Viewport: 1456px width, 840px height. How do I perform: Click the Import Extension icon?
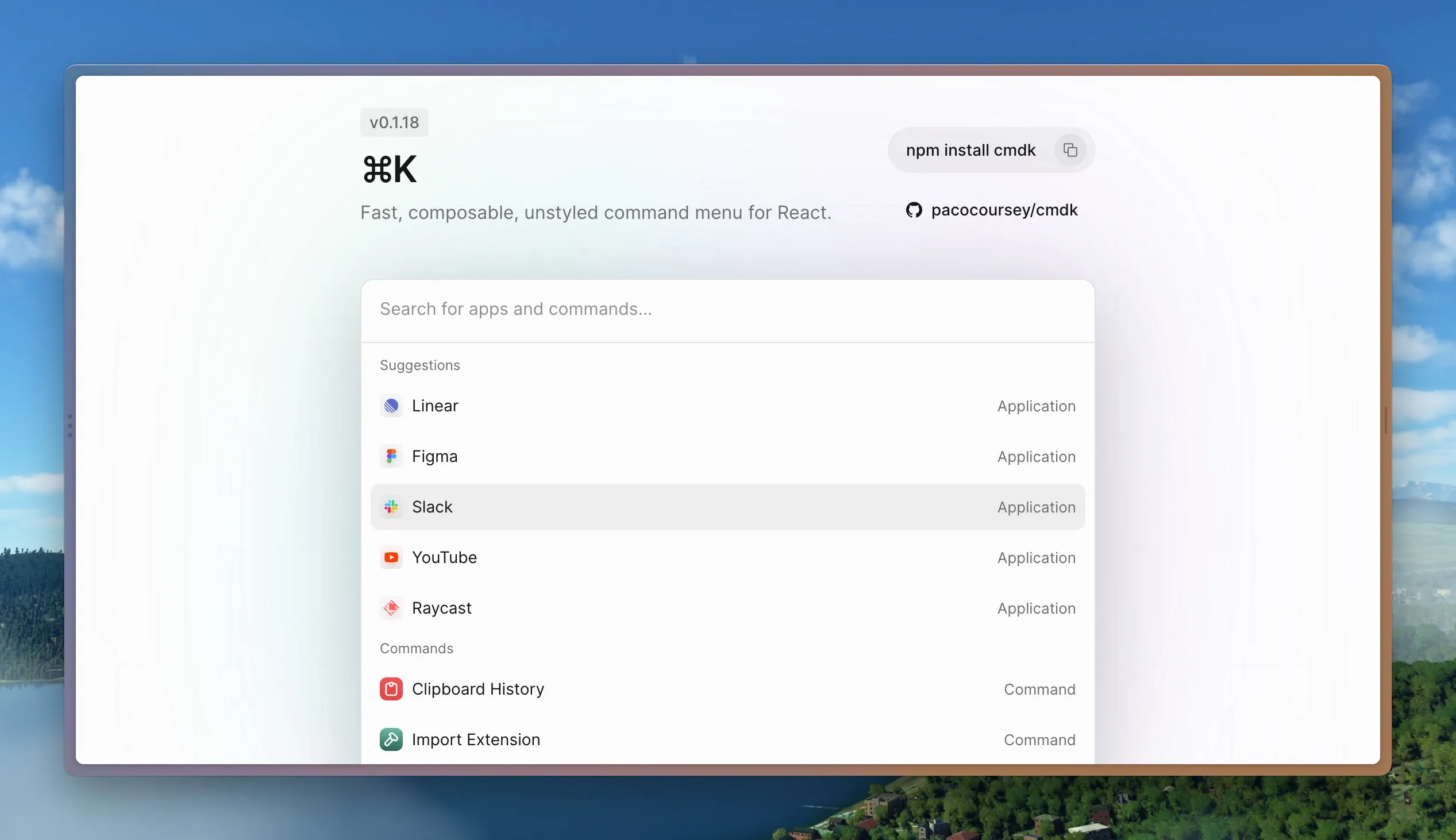(391, 739)
